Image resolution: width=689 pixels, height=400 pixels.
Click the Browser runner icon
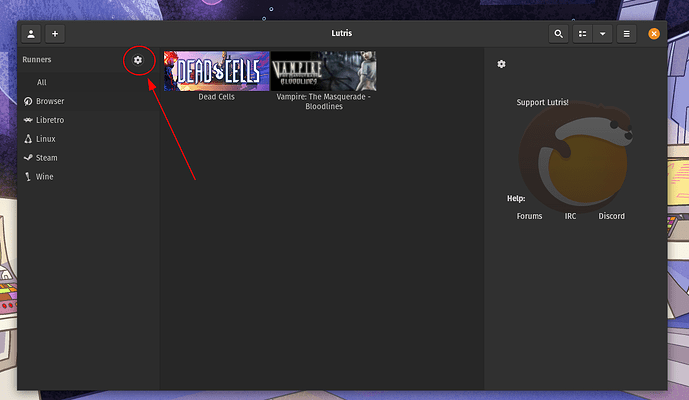[28, 102]
